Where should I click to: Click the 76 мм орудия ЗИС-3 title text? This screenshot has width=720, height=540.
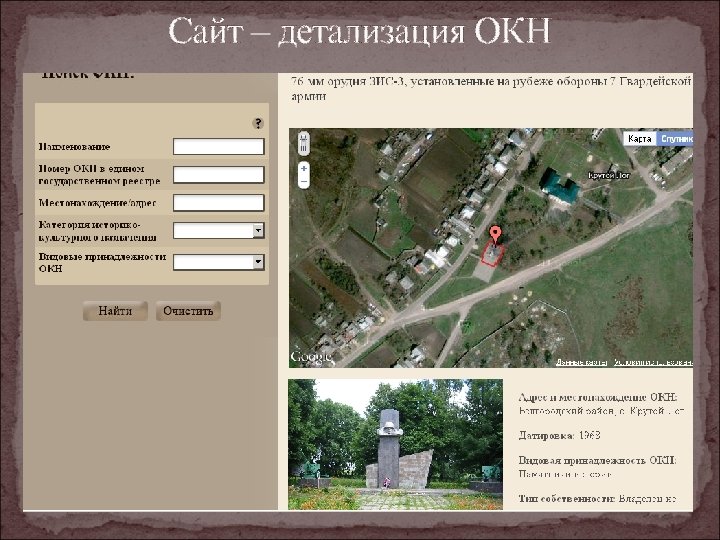click(x=491, y=89)
